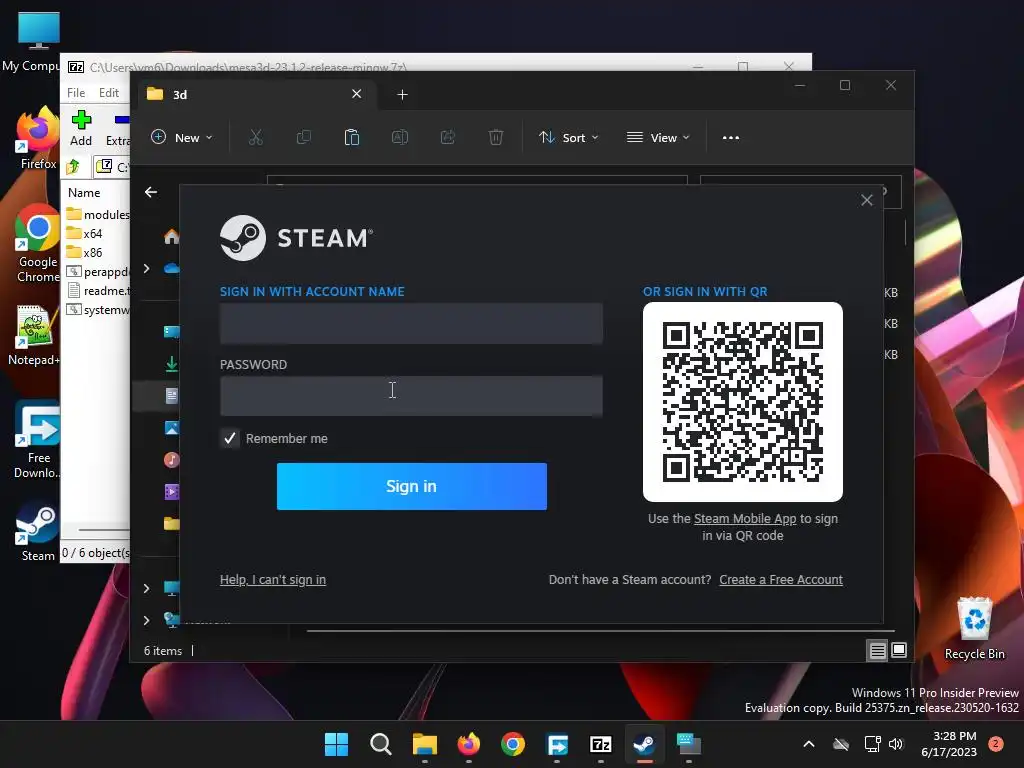This screenshot has height=768, width=1024.
Task: Expand the OneDrive node in sidebar
Action: pos(146,268)
